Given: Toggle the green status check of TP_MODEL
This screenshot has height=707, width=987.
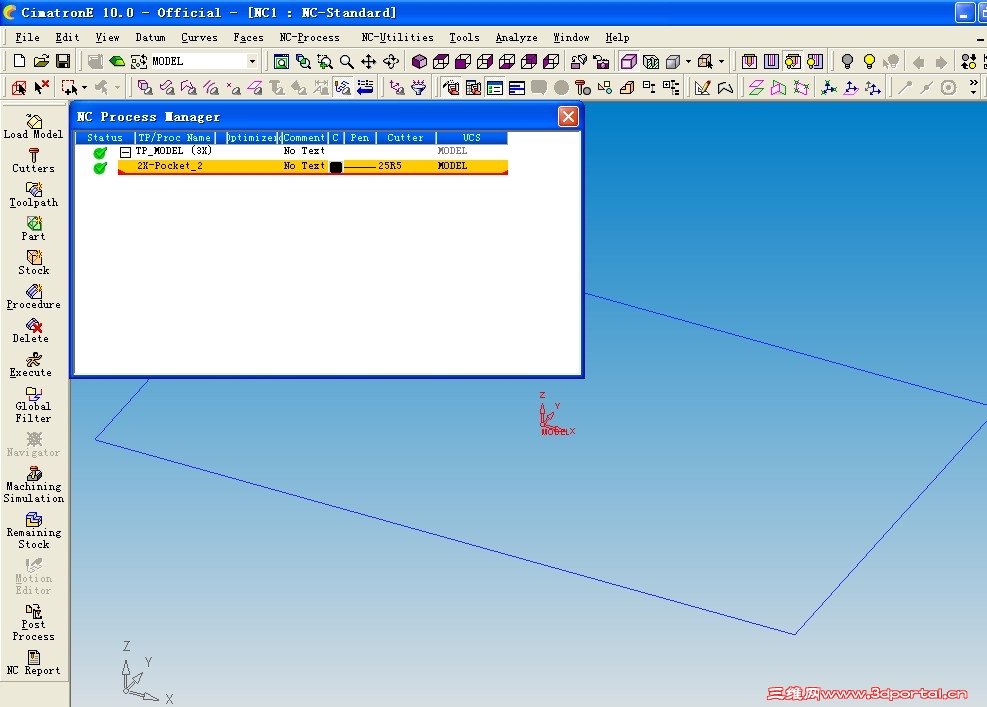Looking at the screenshot, I should click(100, 153).
